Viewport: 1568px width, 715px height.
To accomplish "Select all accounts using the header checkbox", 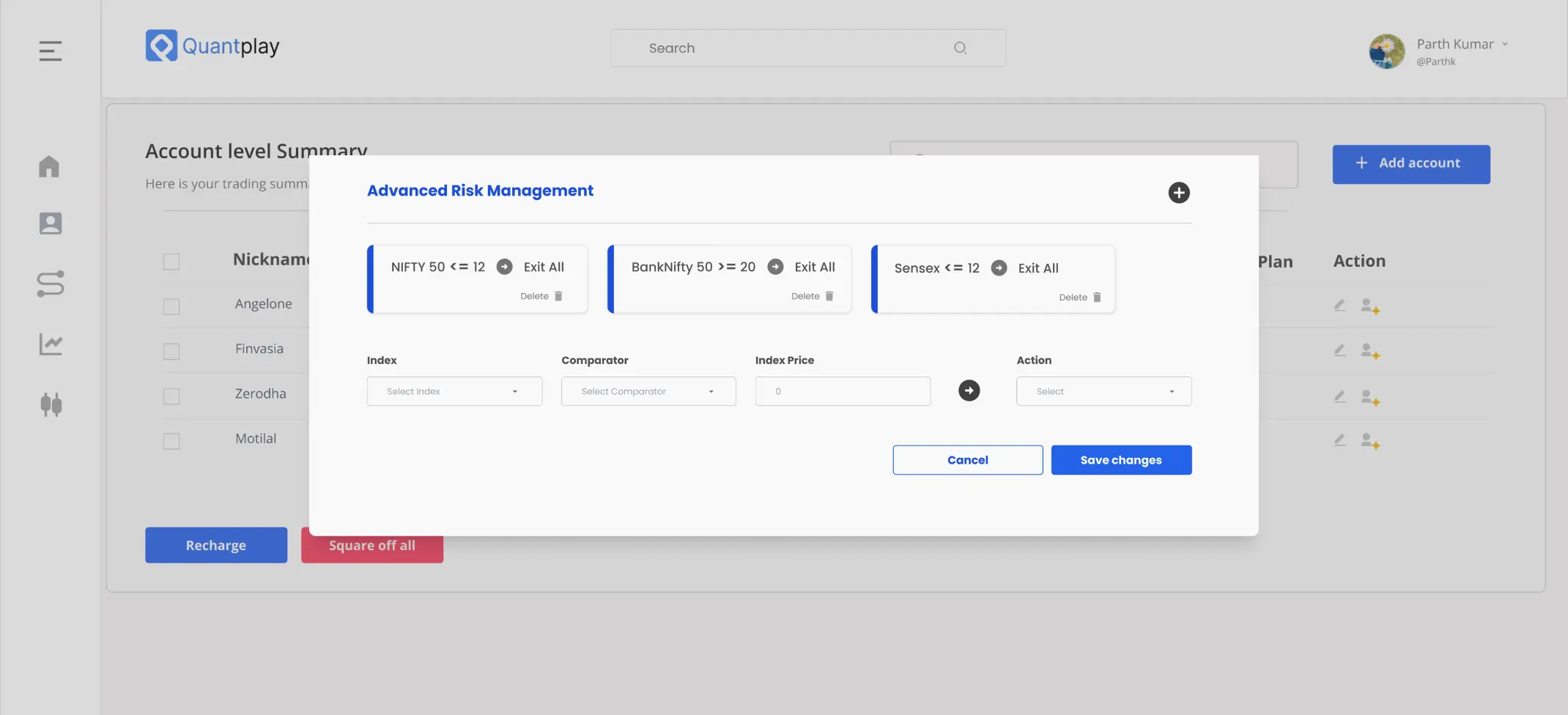I will (x=171, y=261).
